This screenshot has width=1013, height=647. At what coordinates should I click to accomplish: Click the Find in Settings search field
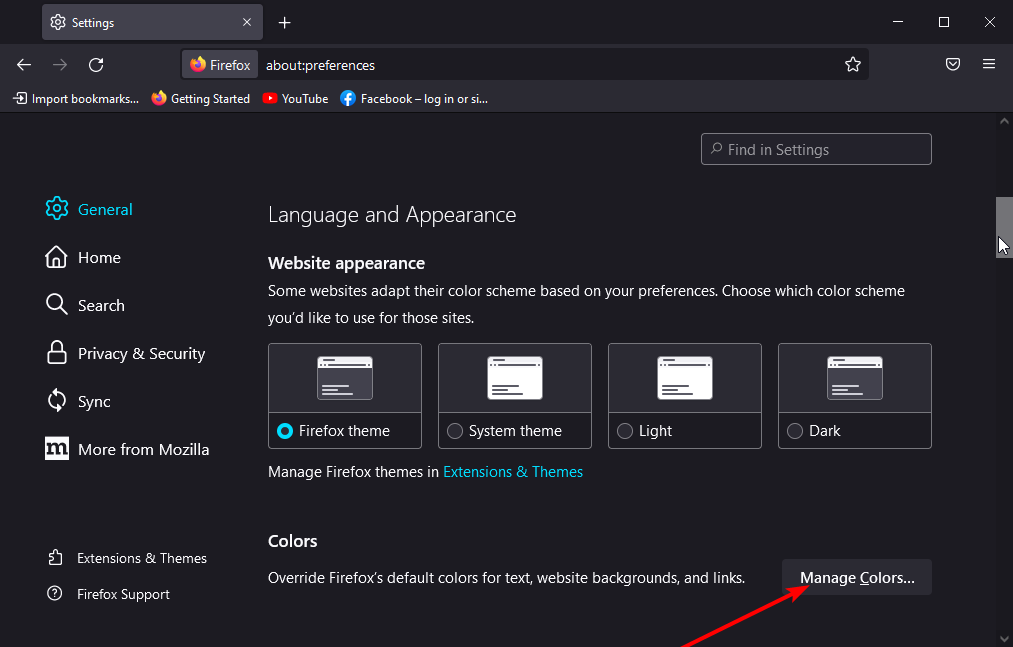pos(816,149)
